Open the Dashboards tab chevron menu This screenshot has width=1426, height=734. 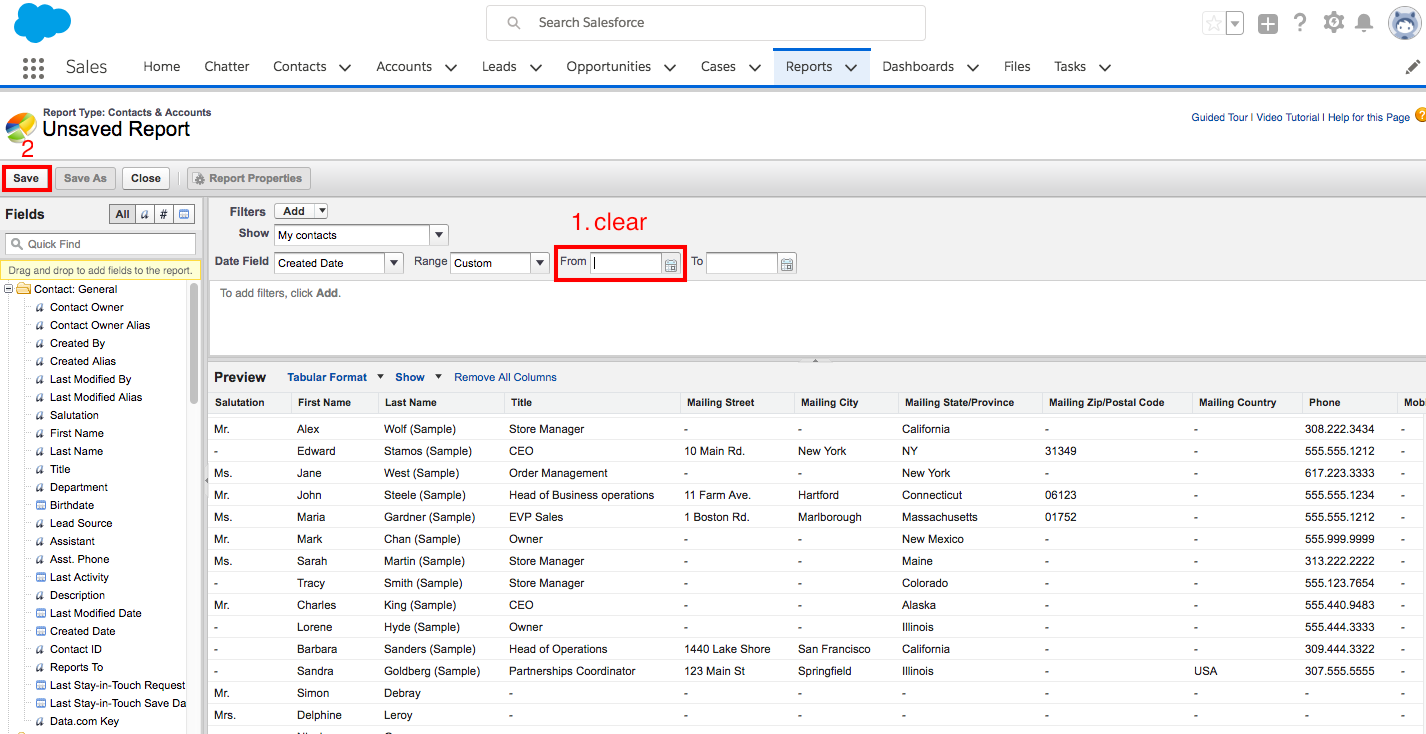973,68
